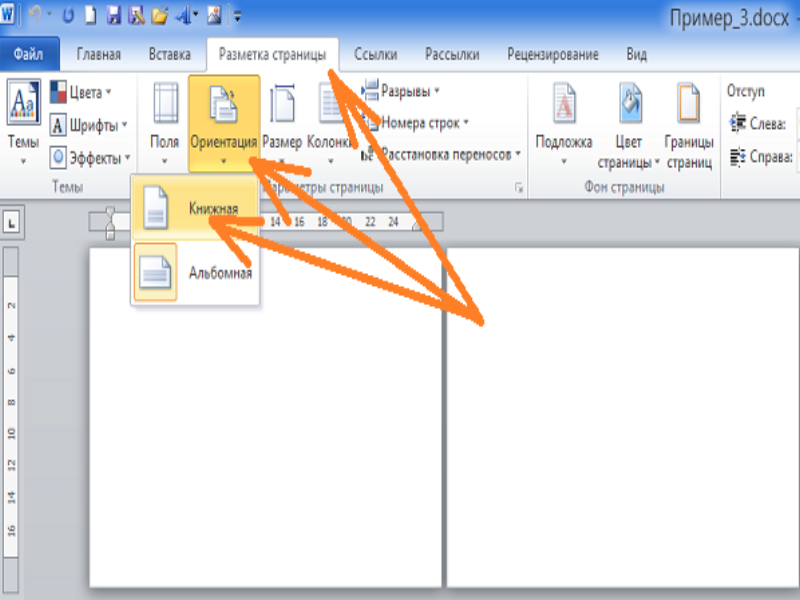Click the vertical ruler
The image size is (800, 600).
coord(11,418)
